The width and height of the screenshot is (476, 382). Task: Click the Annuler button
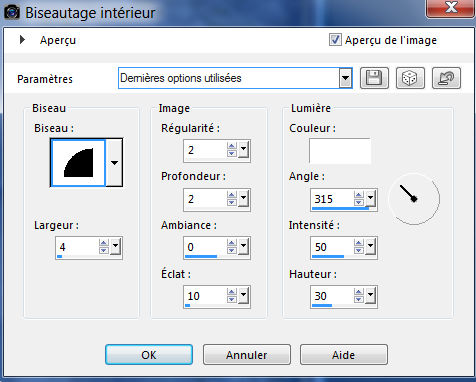click(247, 355)
